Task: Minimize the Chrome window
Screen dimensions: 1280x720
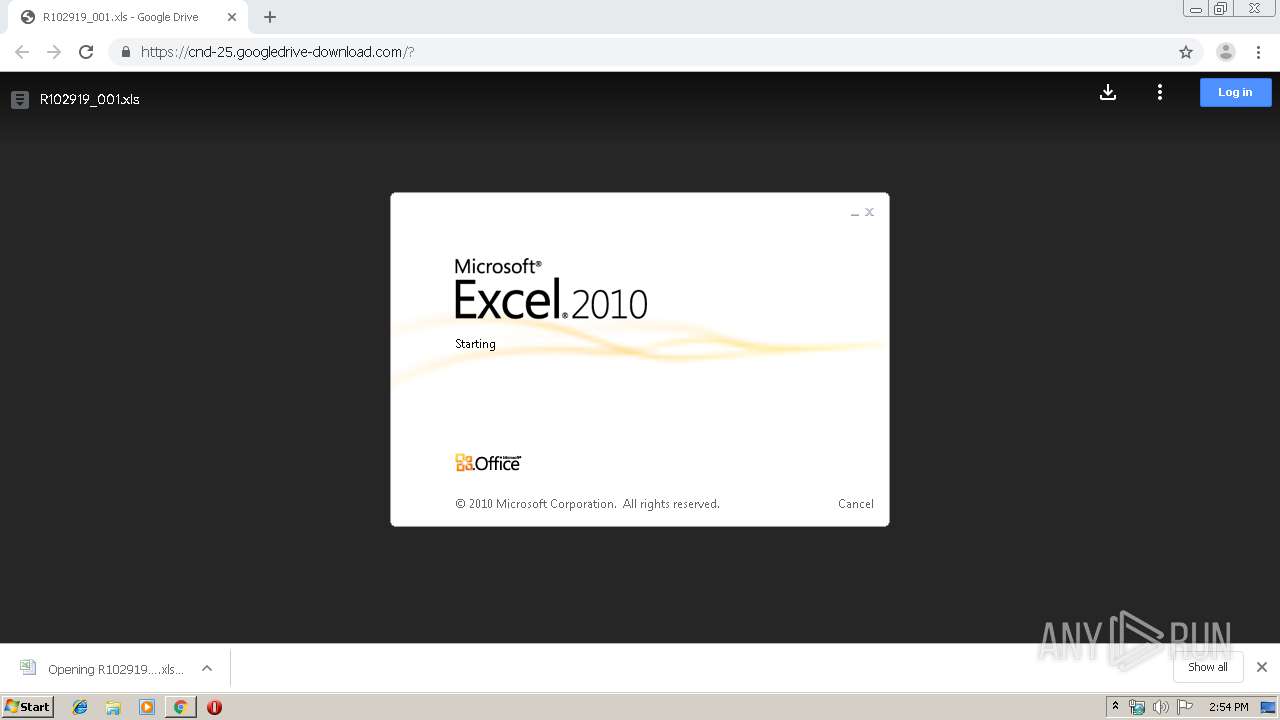Action: 1196,9
